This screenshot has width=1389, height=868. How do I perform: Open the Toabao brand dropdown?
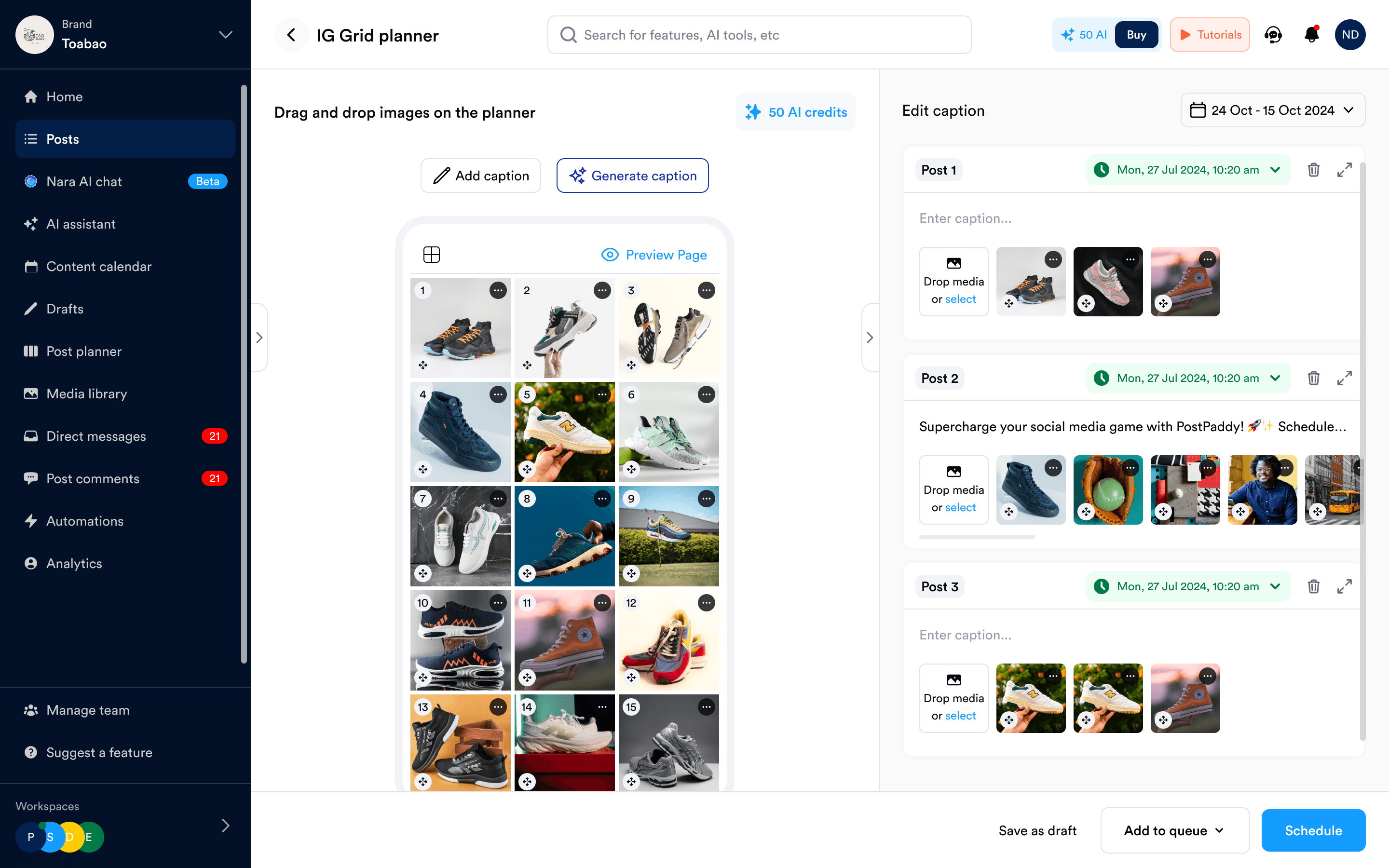coord(226,35)
